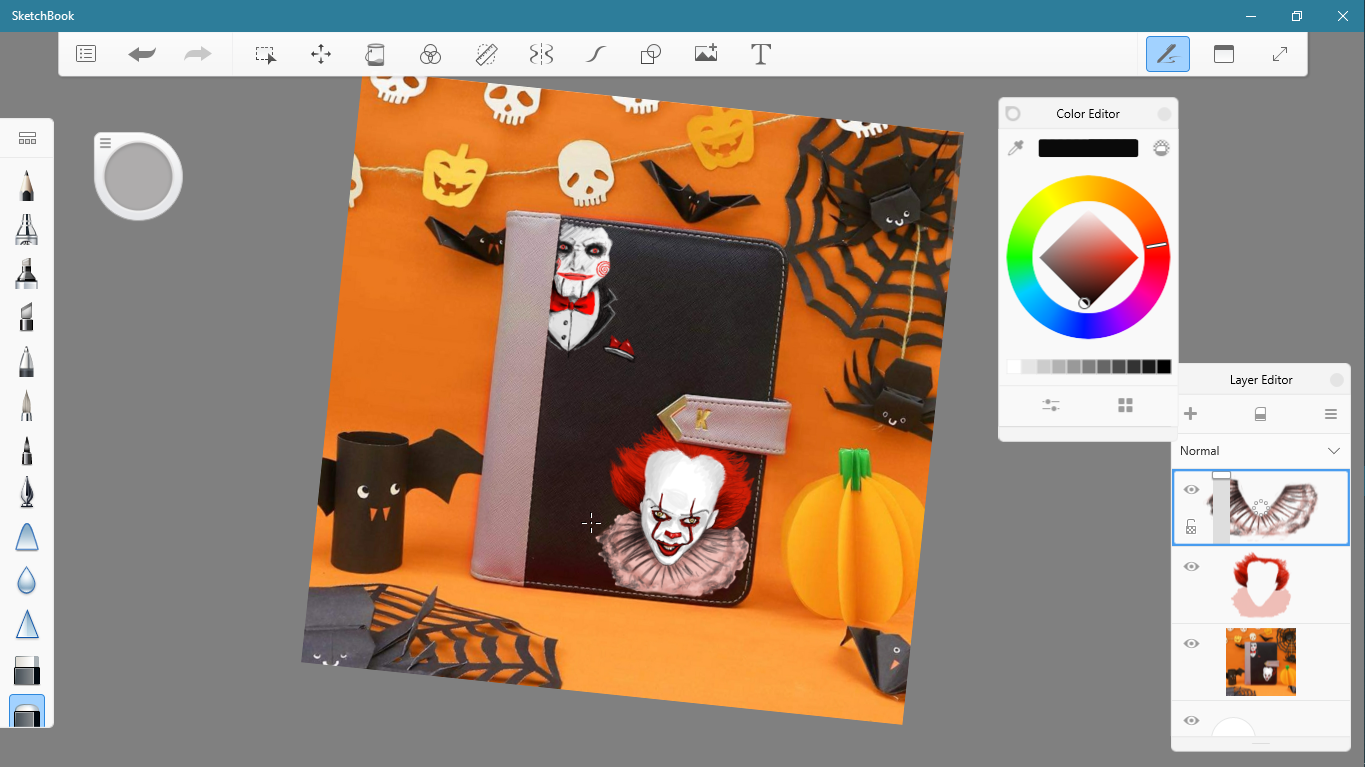
Task: Open the Color Editor circles icon
Action: (430, 54)
